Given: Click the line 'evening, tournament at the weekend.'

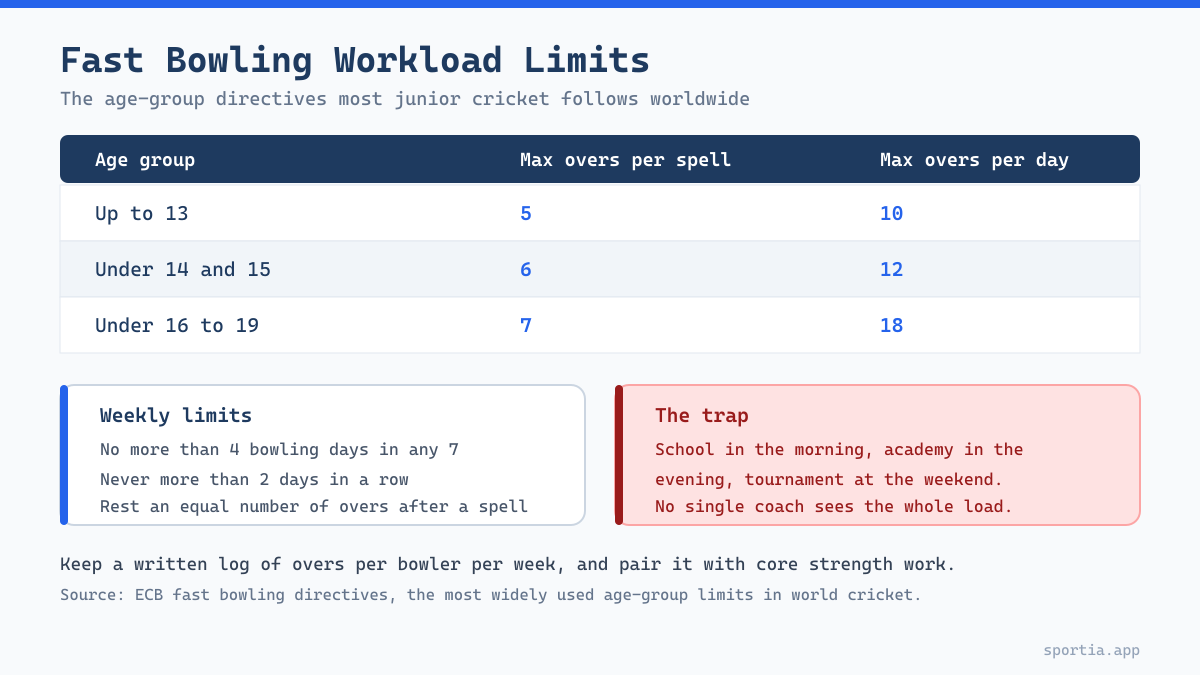Looking at the screenshot, I should [829, 479].
